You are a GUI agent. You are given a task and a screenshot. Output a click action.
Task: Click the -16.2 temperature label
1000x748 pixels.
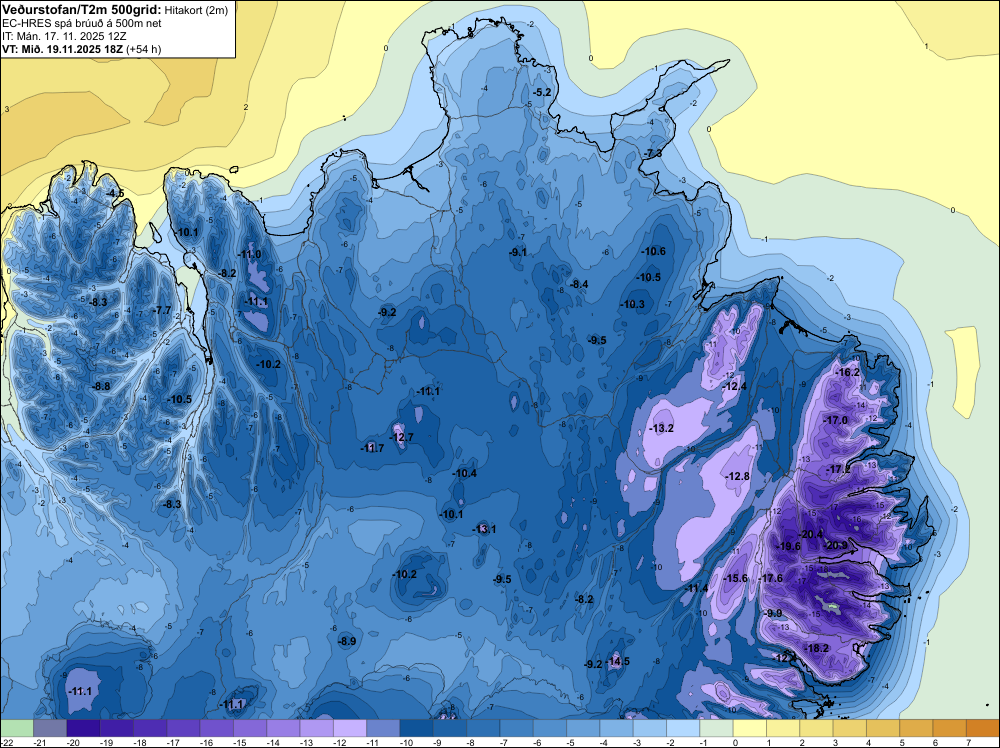[x=848, y=372]
